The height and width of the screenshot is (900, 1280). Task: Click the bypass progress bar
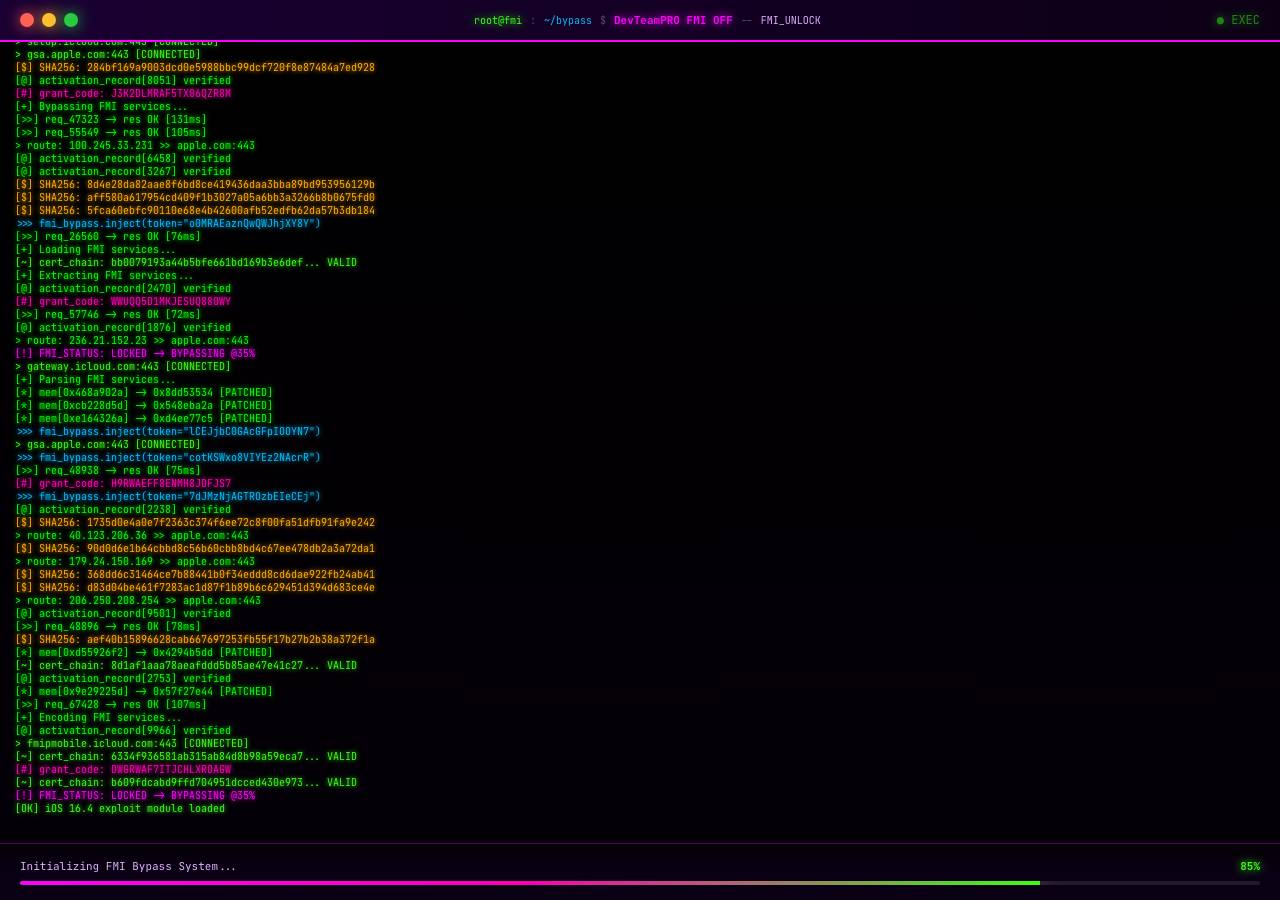[640, 883]
